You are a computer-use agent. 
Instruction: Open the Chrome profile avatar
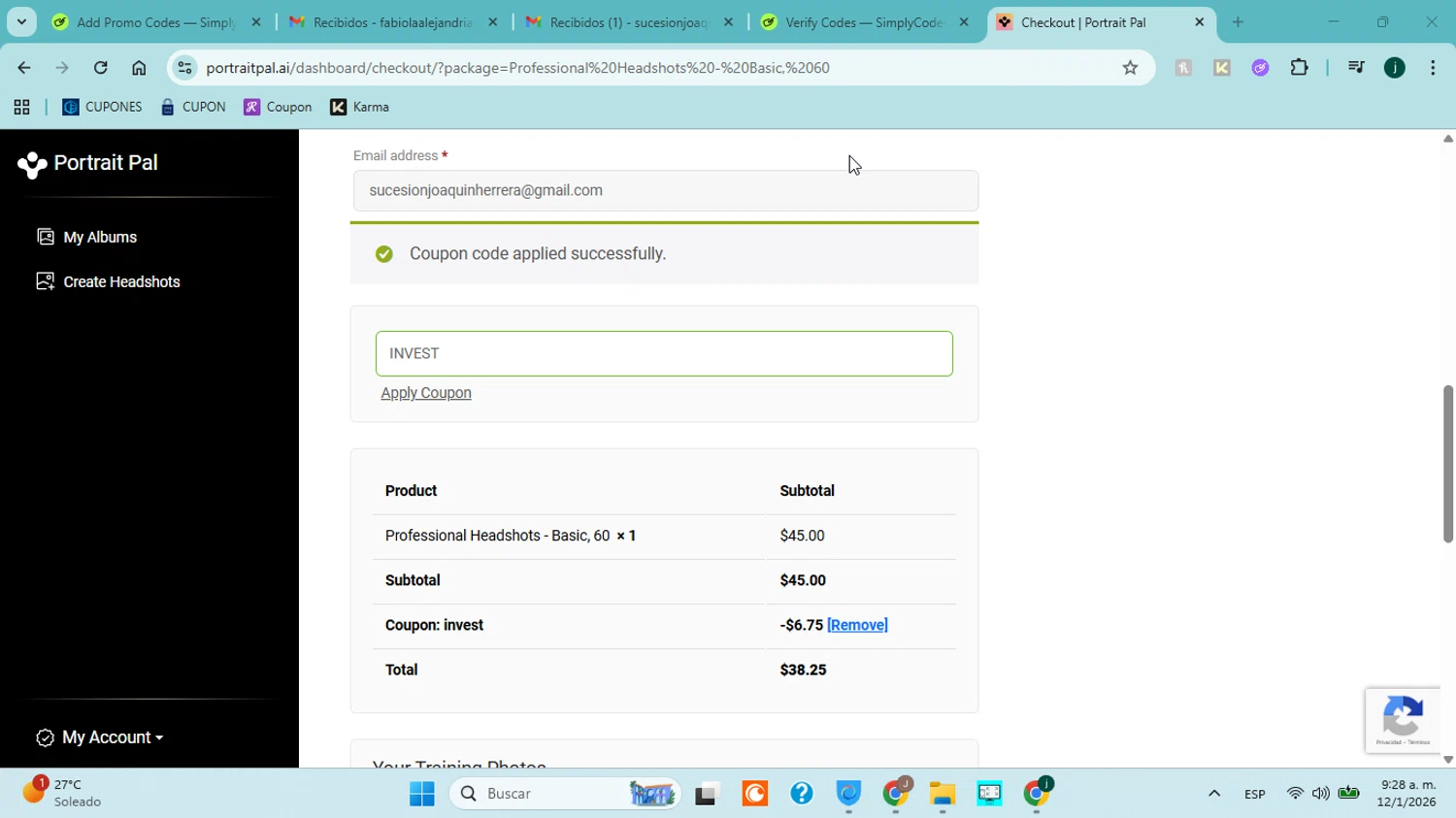1395,68
